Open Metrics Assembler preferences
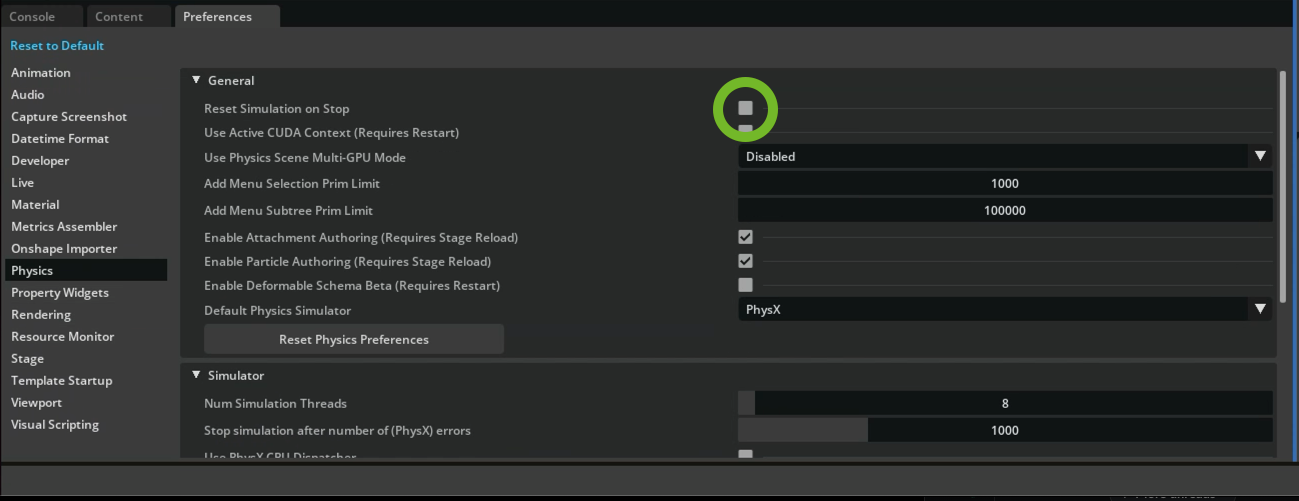 (64, 227)
